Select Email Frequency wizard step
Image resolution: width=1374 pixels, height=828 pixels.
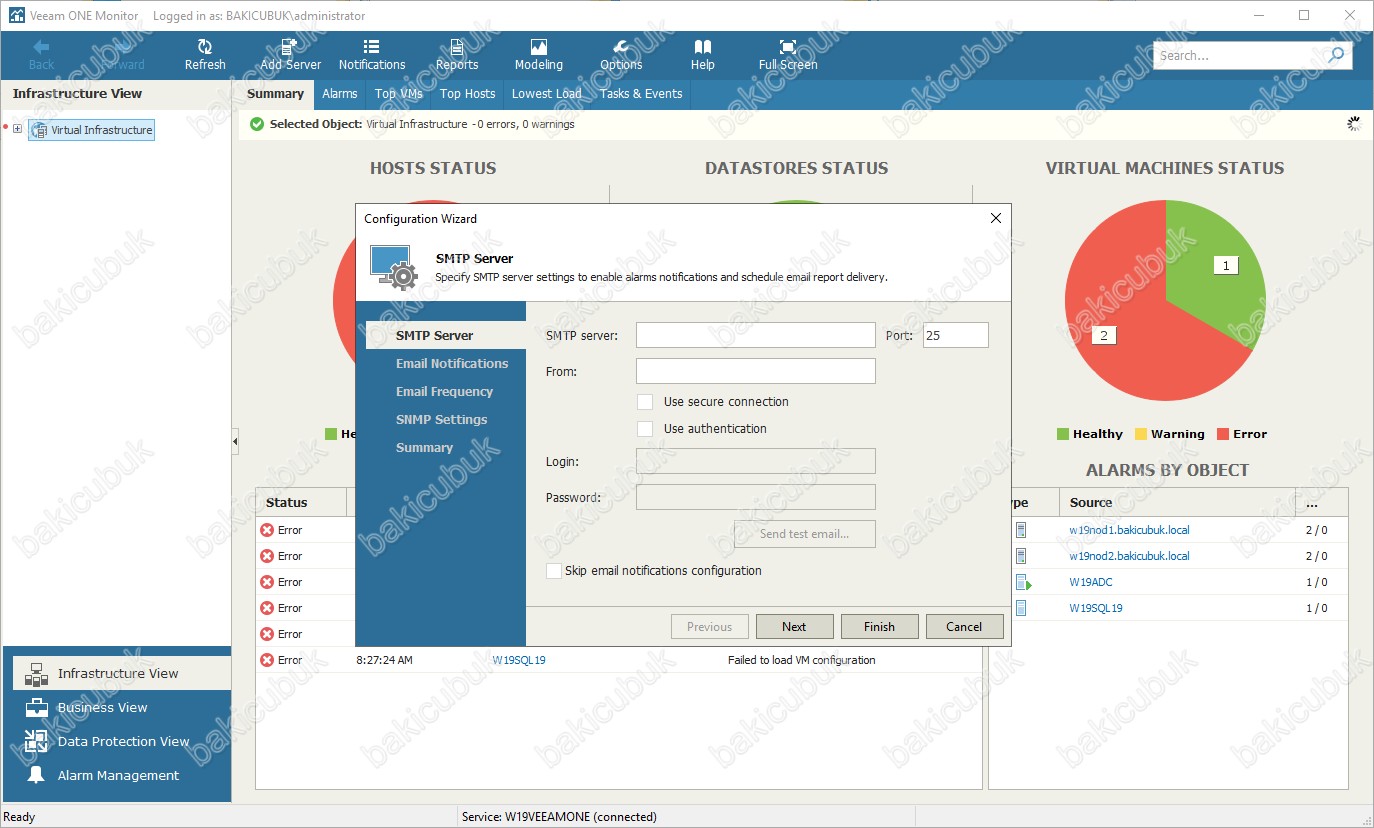tap(444, 392)
